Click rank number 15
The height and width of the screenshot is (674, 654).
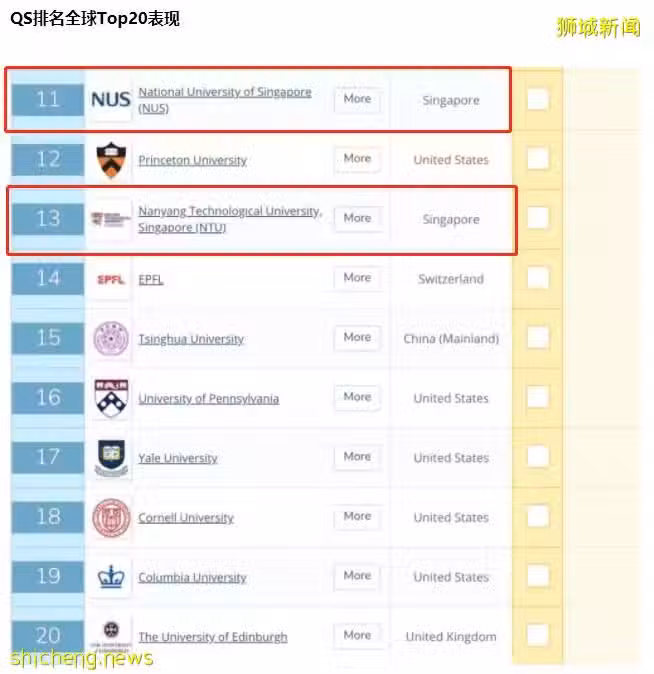pyautogui.click(x=48, y=338)
